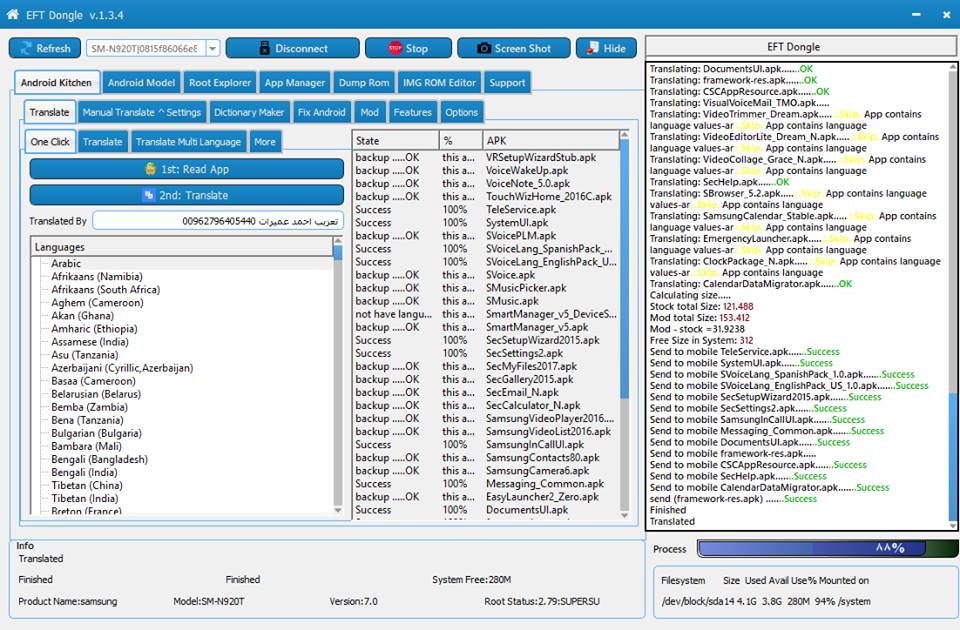Select the Messaging_Common.apk row

tap(486, 484)
